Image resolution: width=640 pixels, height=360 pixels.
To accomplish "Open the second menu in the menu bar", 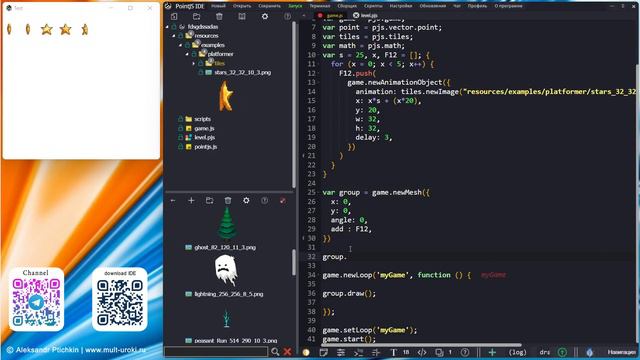I will pos(242,6).
